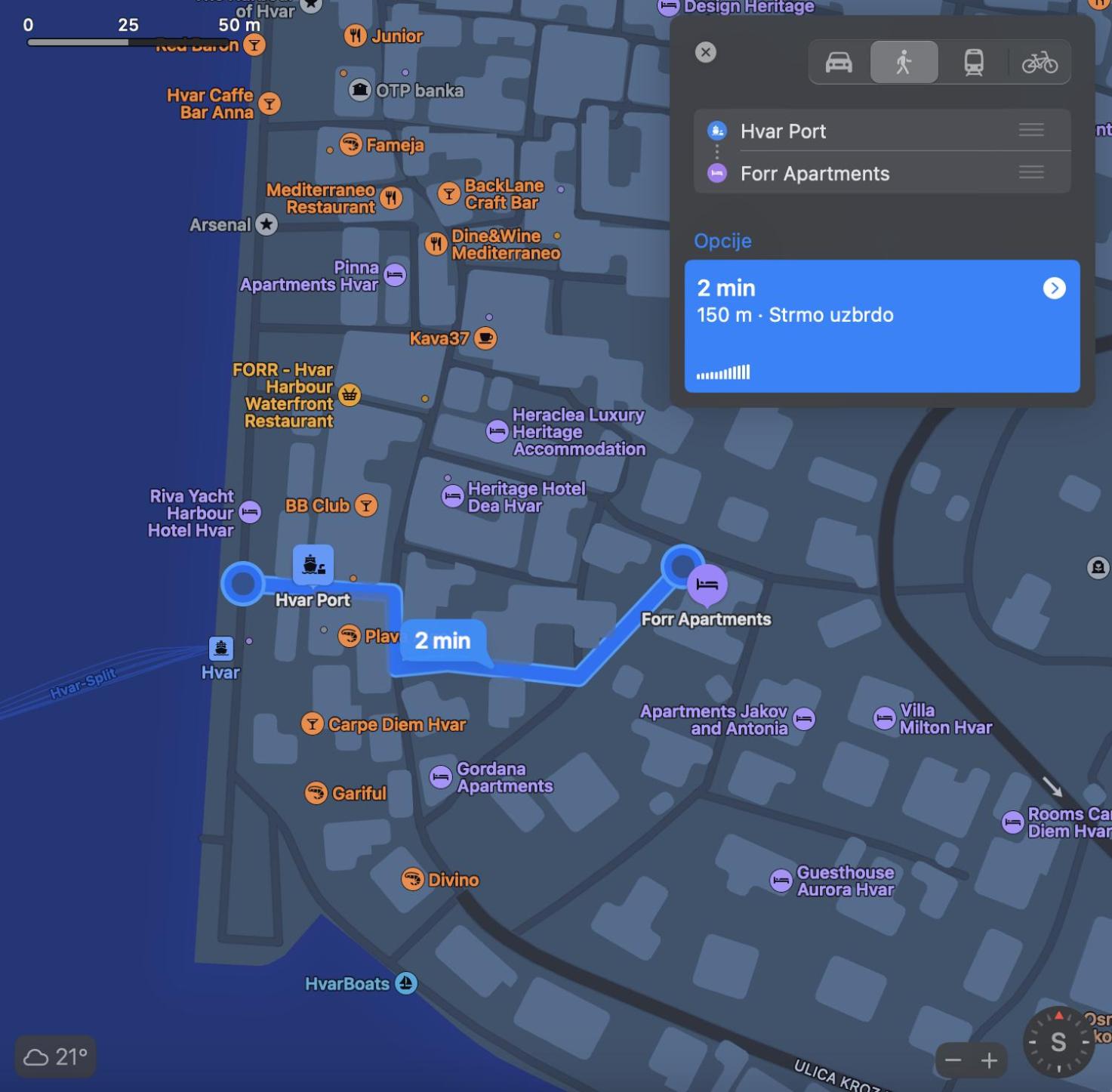Close the directions panel
Viewport: 1112px width, 1092px height.
tap(705, 52)
